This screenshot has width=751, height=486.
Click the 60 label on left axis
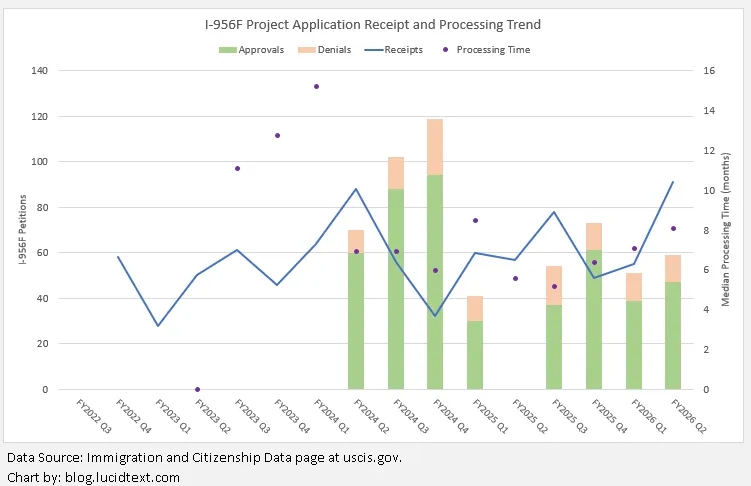[42, 252]
